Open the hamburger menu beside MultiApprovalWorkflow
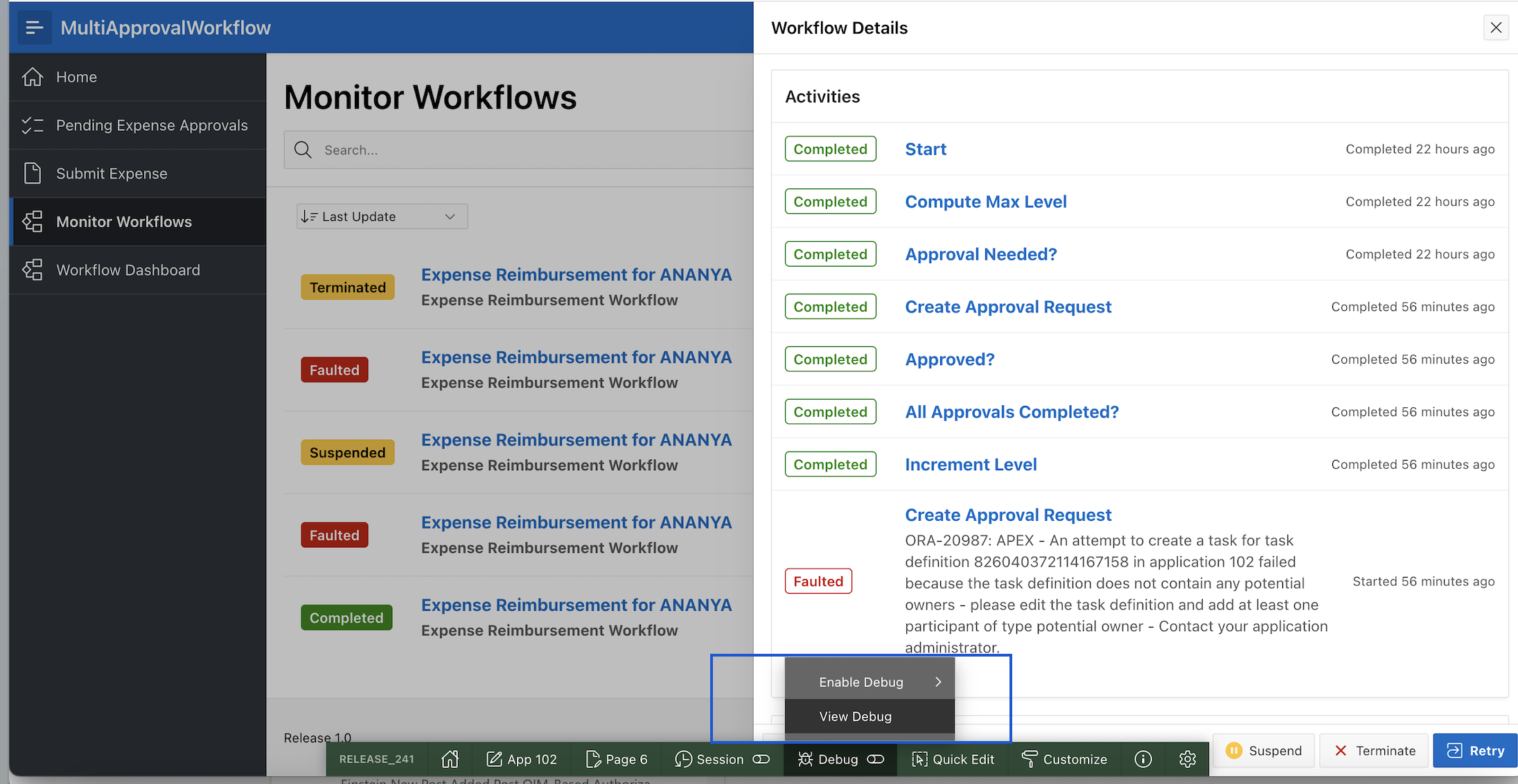Screen dimensions: 1518x784 34,27
